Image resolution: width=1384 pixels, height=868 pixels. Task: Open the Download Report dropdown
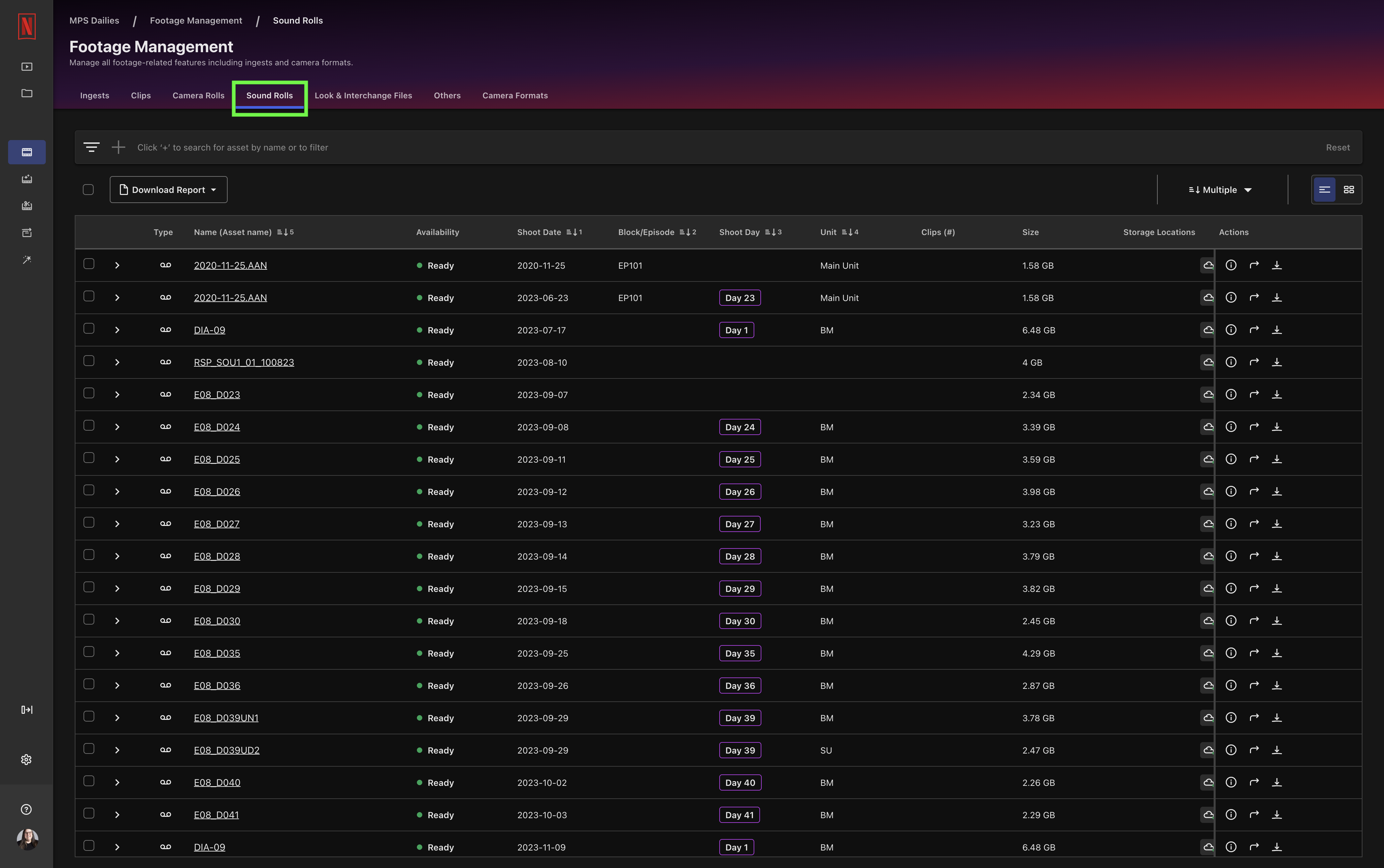(168, 190)
